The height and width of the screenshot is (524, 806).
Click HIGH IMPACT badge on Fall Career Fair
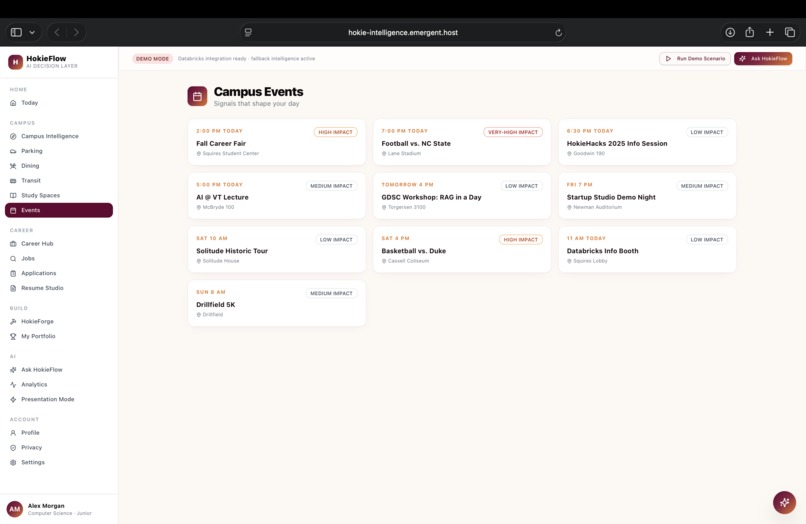336,132
